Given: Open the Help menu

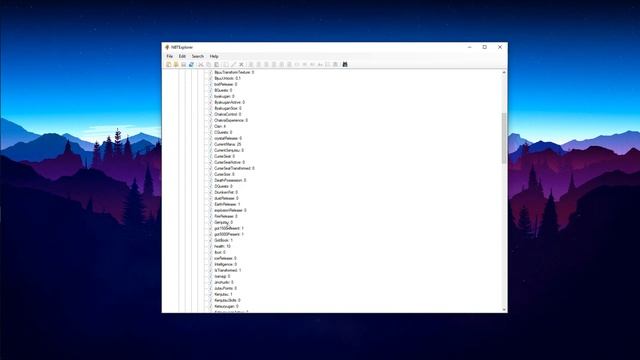Looking at the screenshot, I should tap(214, 56).
